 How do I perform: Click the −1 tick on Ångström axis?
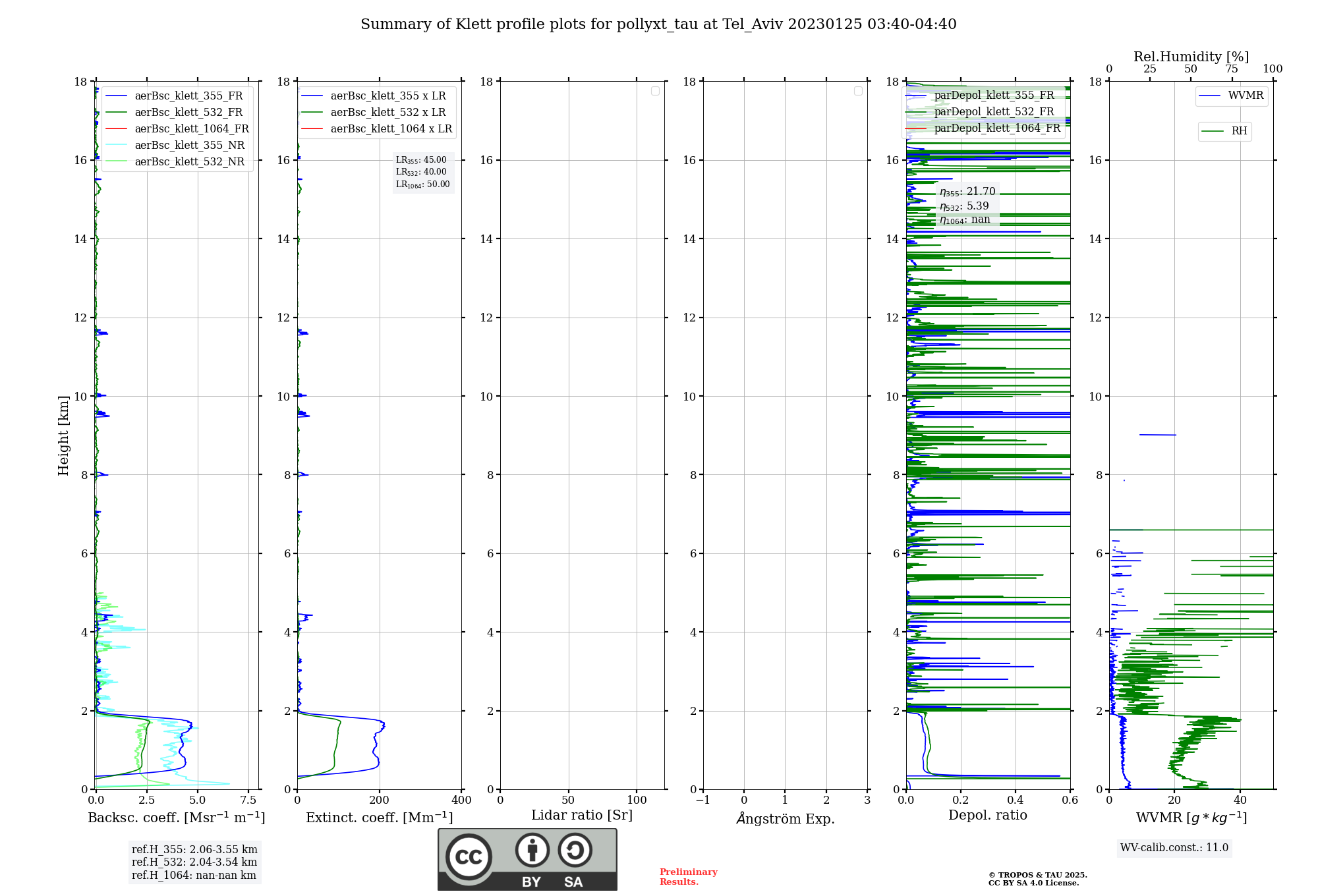(x=703, y=800)
